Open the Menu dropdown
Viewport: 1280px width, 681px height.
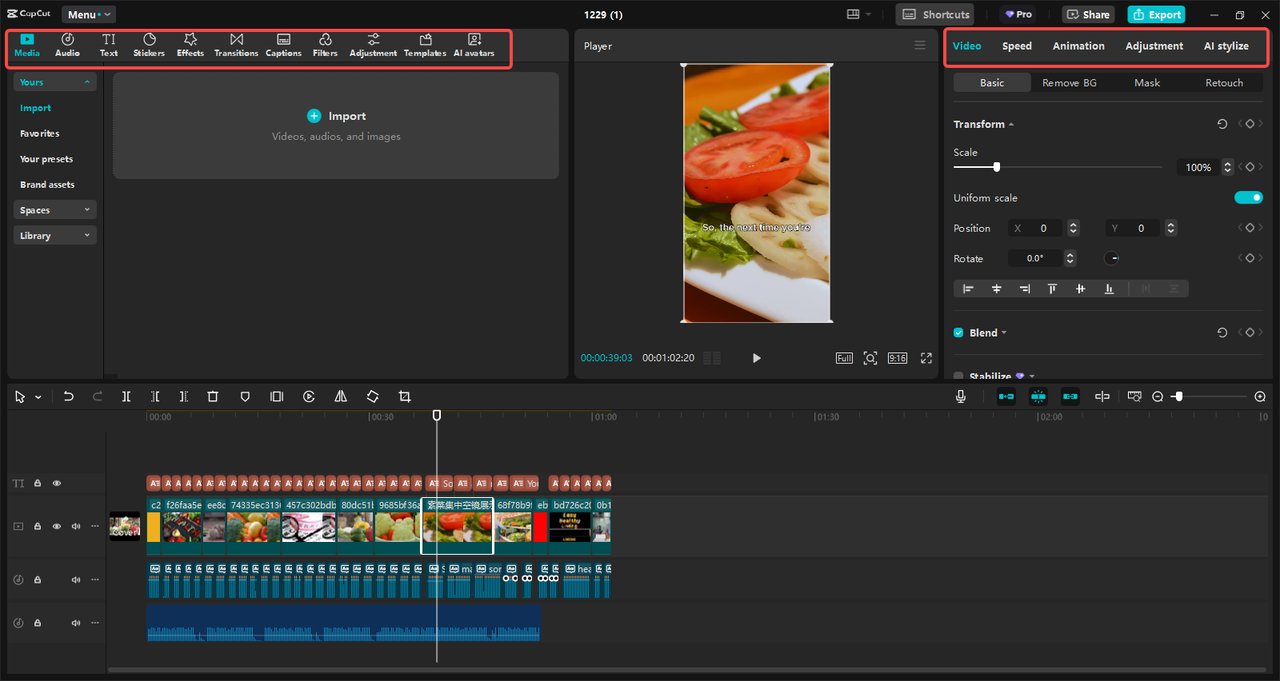tap(88, 15)
